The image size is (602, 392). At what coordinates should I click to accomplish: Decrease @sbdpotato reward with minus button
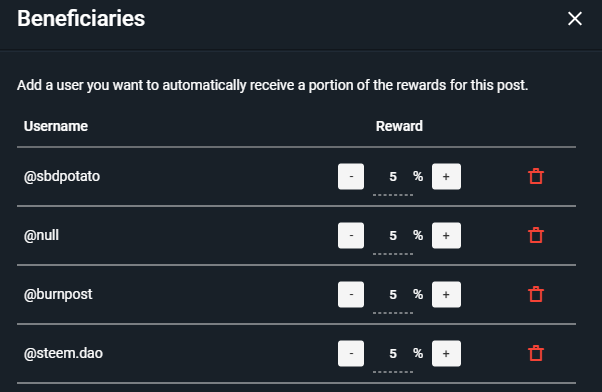click(x=351, y=177)
